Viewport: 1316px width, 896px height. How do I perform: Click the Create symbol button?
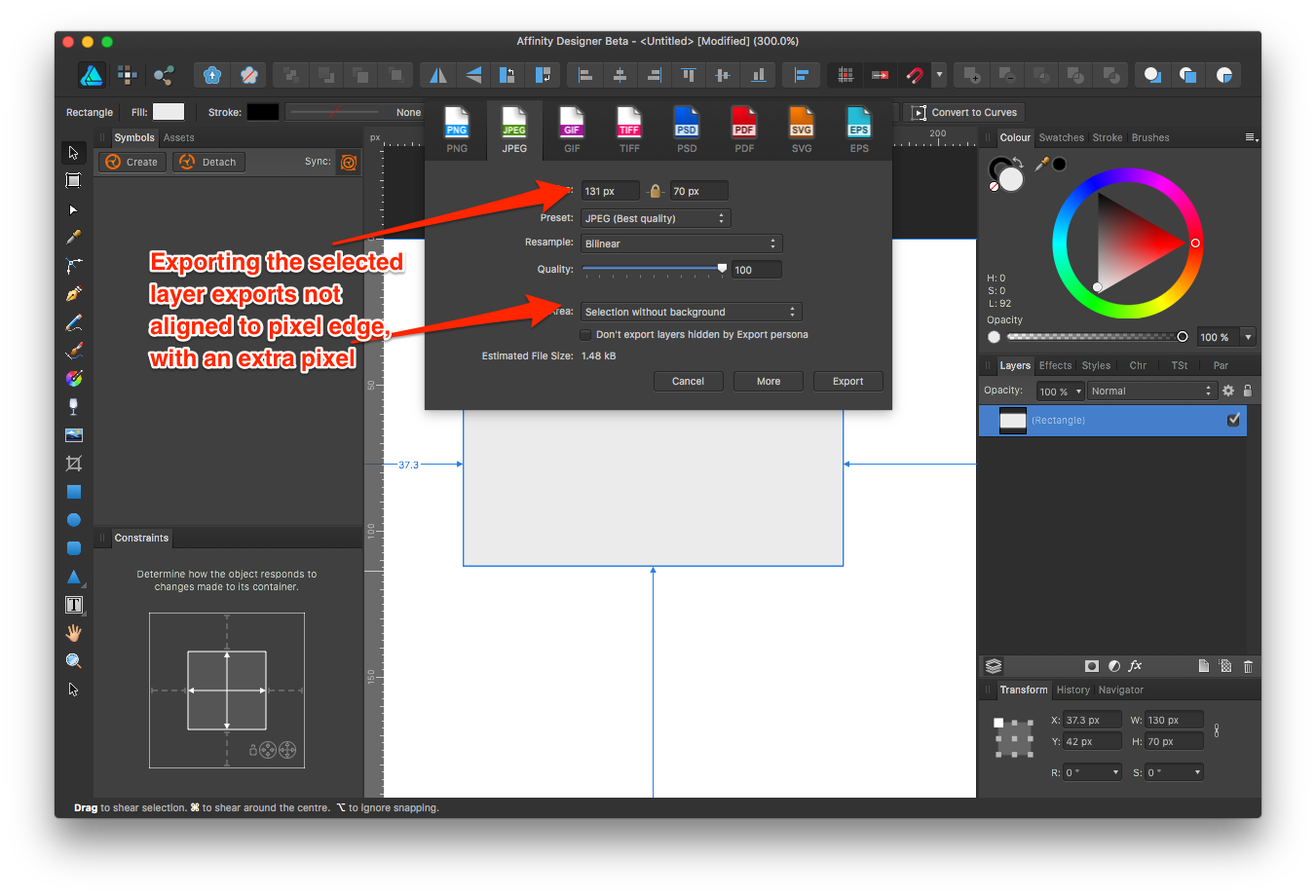click(132, 162)
